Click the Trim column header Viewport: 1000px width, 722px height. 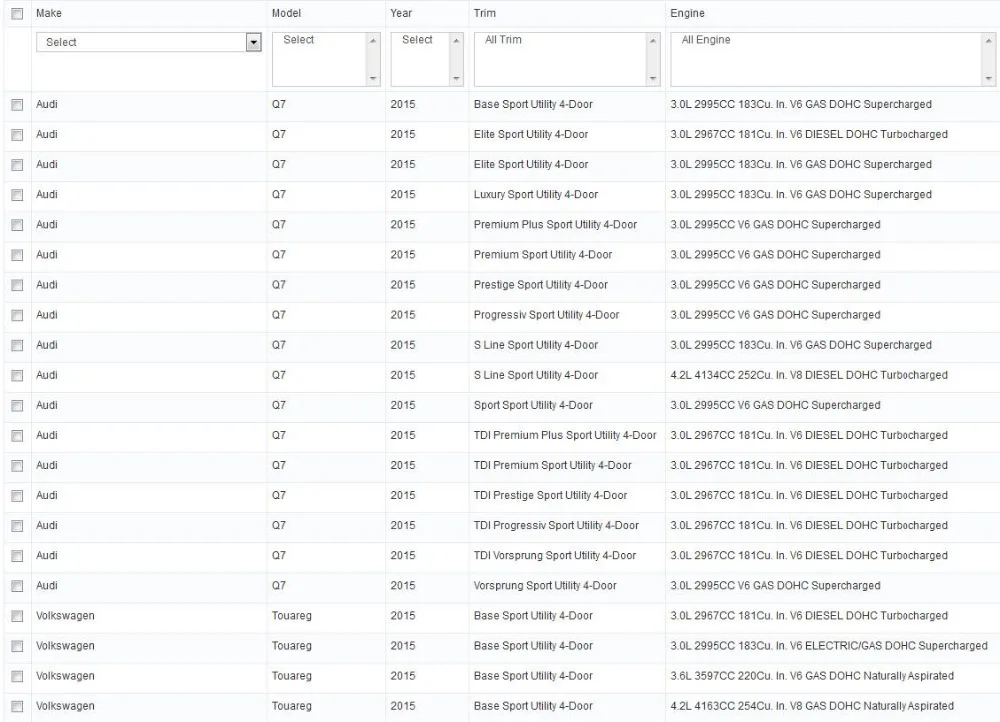coord(485,13)
